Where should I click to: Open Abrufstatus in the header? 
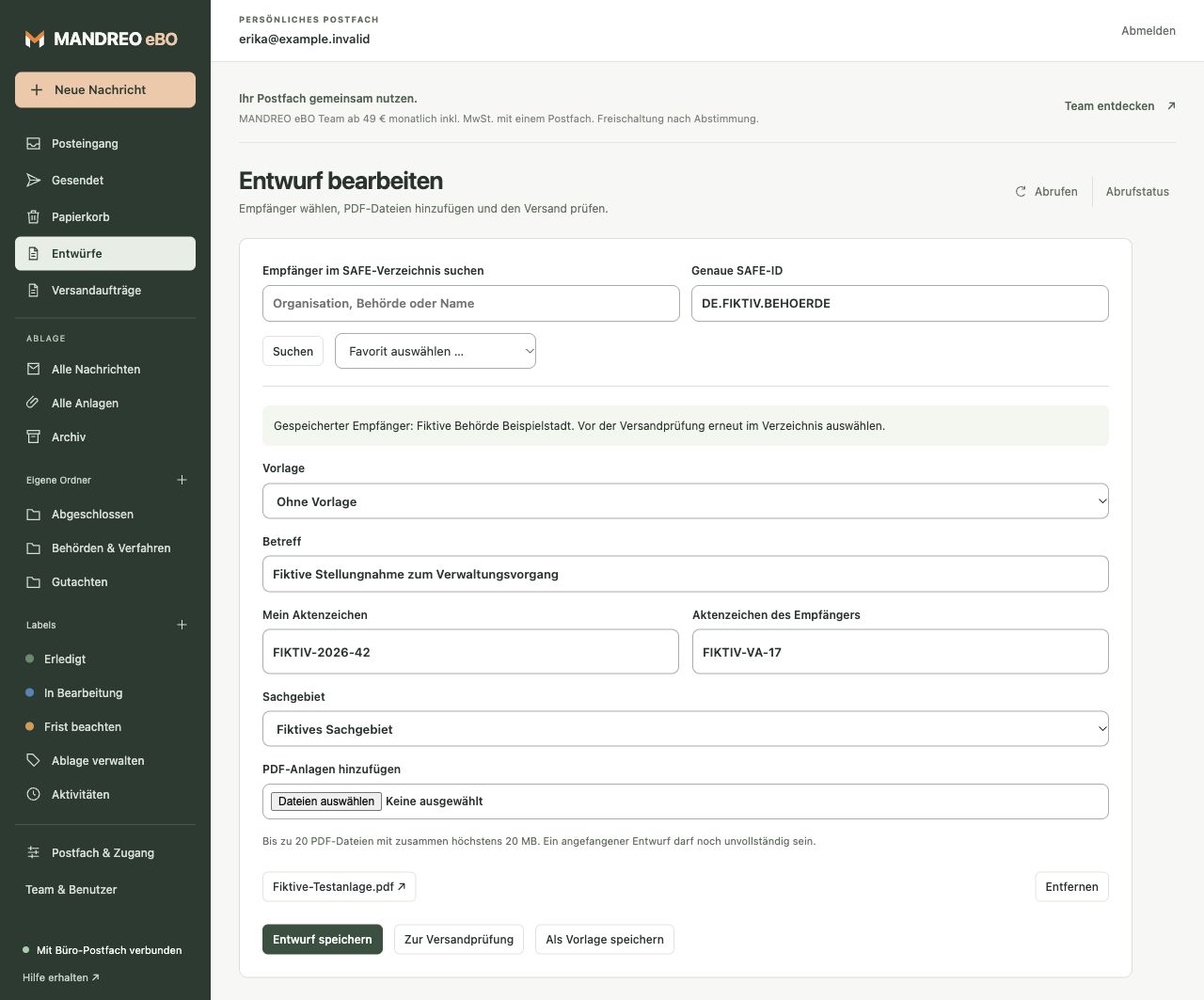click(x=1137, y=192)
